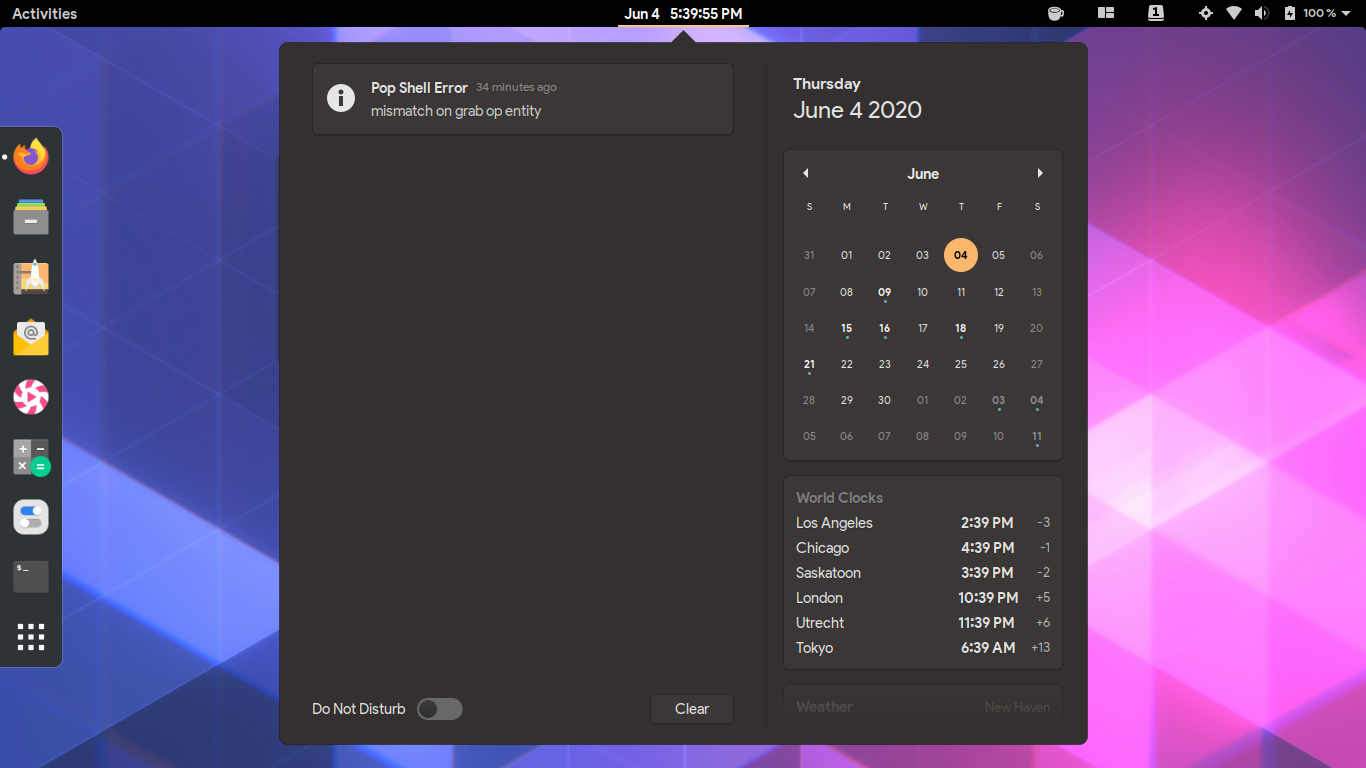Click the Tokyo world clock row
Image resolution: width=1366 pixels, height=768 pixels.
pyautogui.click(x=923, y=648)
